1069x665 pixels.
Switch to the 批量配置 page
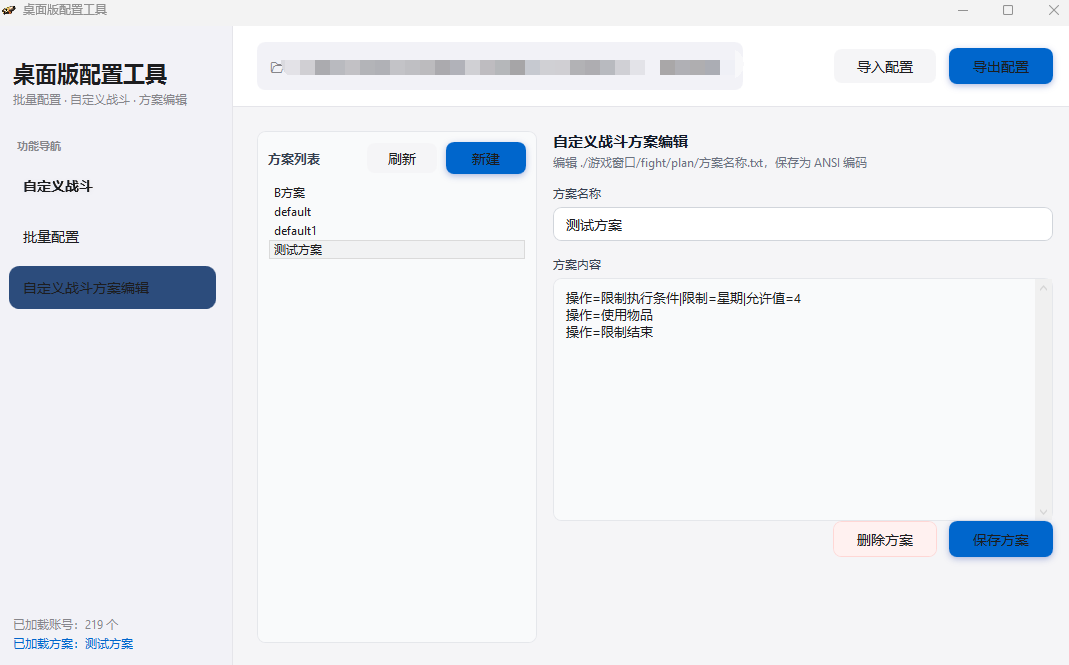[51, 237]
